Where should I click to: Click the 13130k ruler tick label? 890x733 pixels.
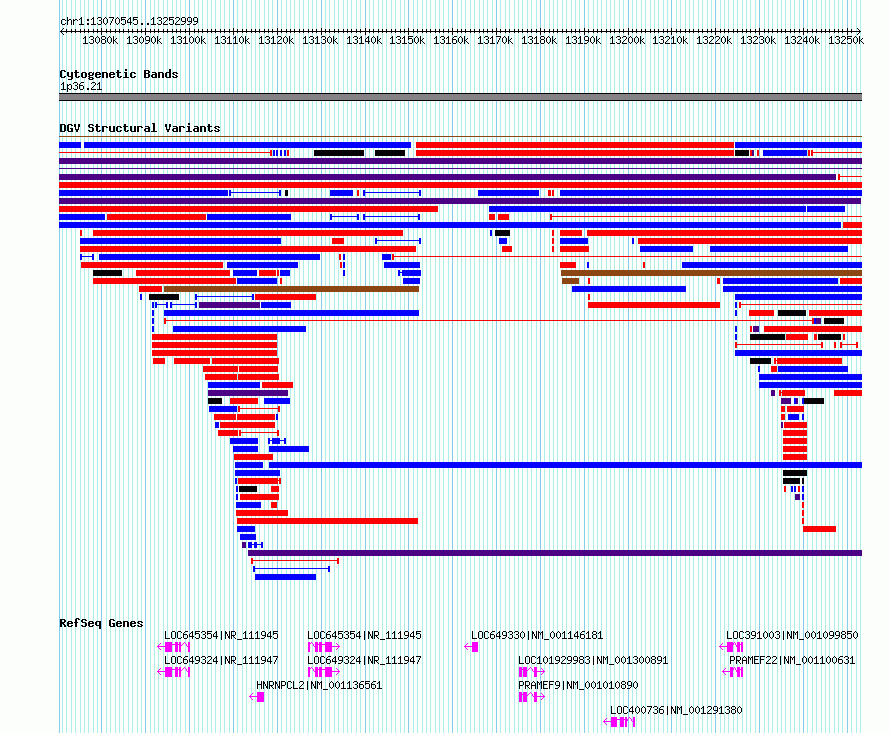pos(320,40)
